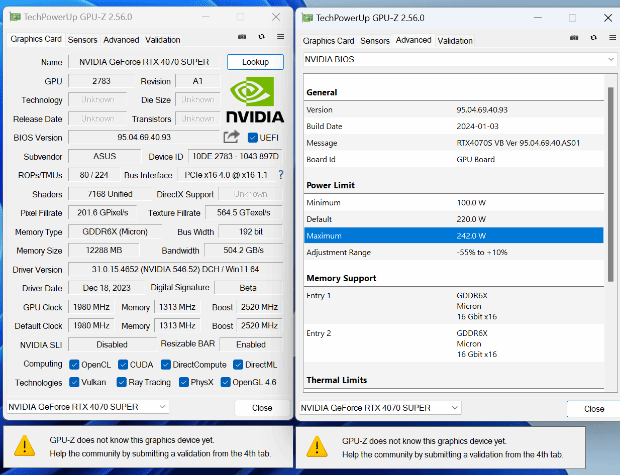
Task: Click the Lookup button
Action: (255, 62)
